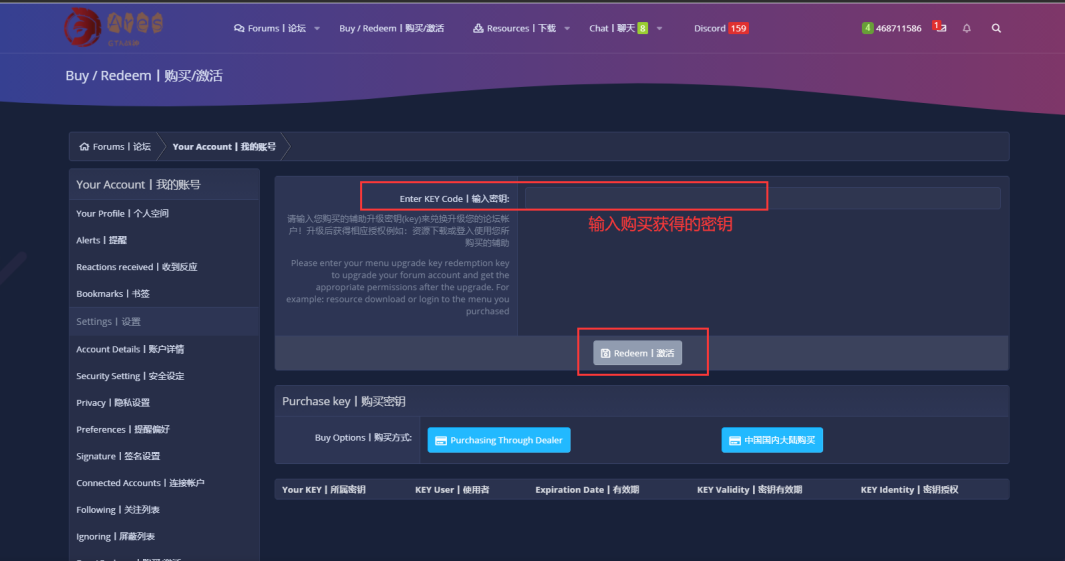Viewport: 1065px width, 561px height.
Task: Open the alerts bell icon
Action: tap(967, 29)
